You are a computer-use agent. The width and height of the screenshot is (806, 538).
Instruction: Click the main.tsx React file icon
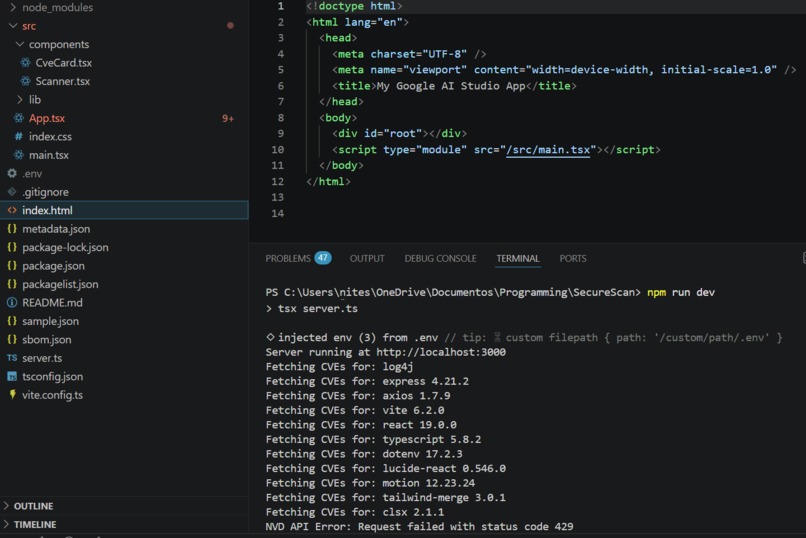click(19, 155)
